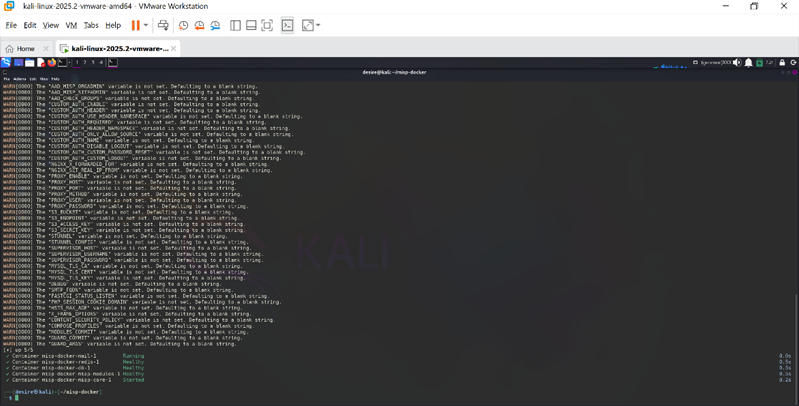Launch terminal emulator from Kali panel
The height and width of the screenshot is (406, 799).
point(62,62)
